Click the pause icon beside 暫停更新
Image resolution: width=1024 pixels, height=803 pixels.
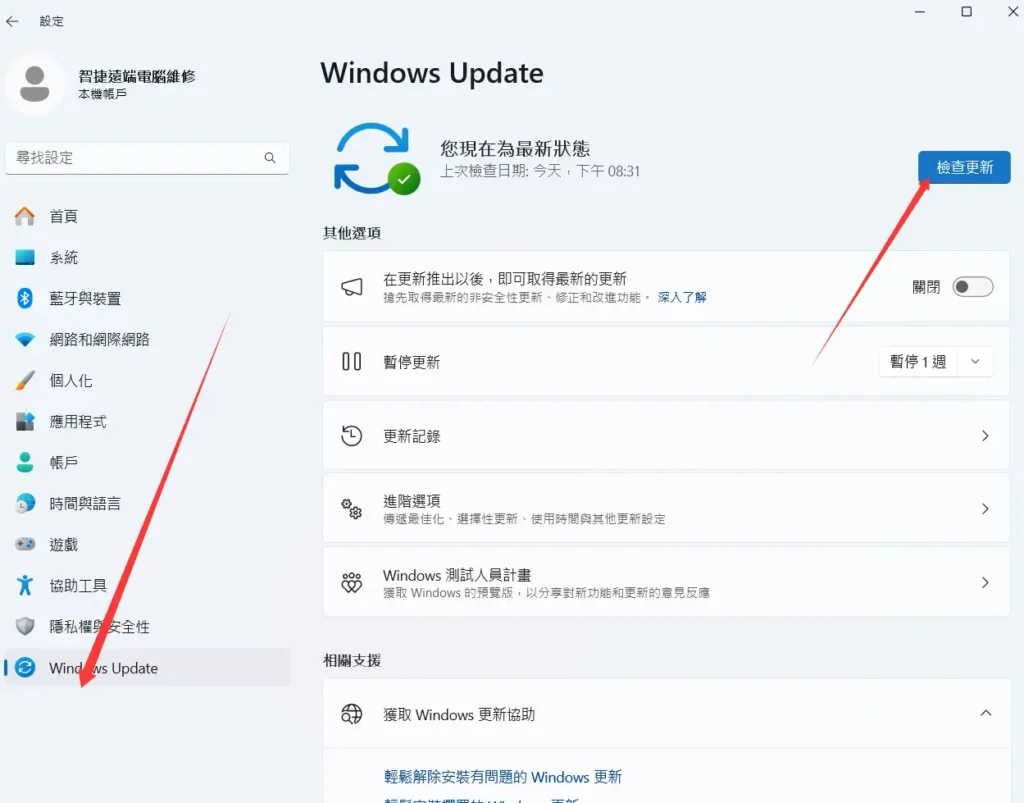coord(351,362)
